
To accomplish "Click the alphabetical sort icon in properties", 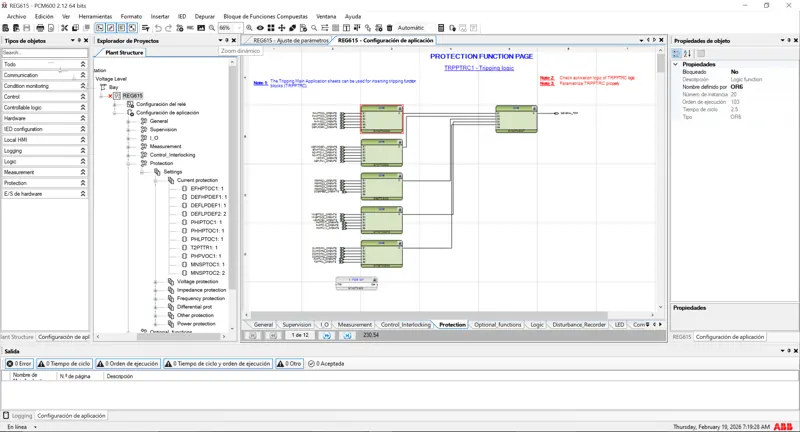I will (687, 54).
